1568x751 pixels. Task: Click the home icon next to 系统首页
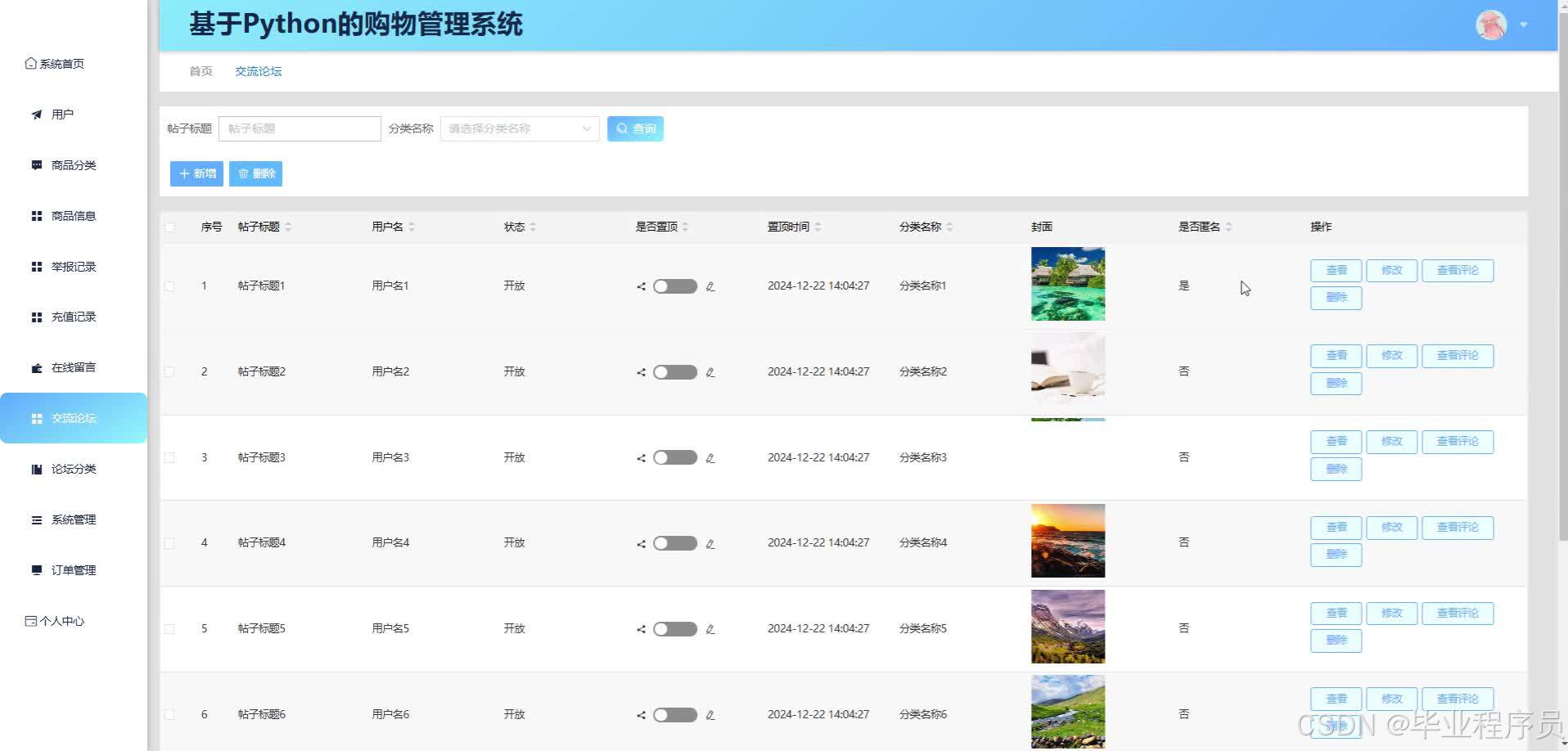pos(29,62)
